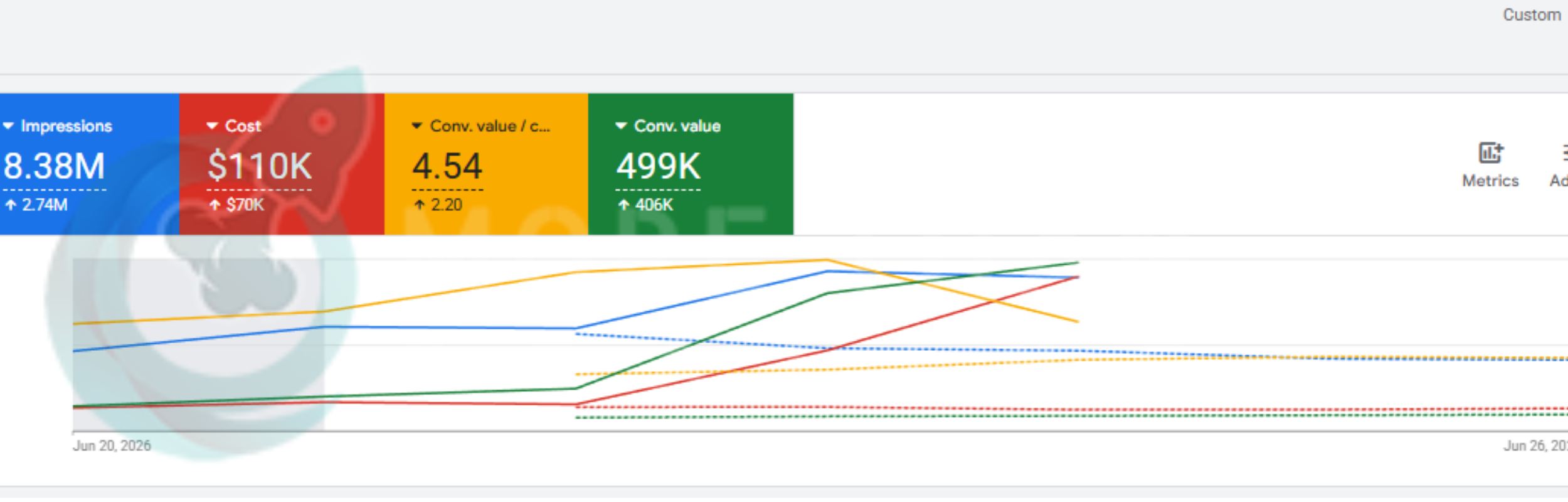Click the green card's Conv. value label

click(677, 126)
